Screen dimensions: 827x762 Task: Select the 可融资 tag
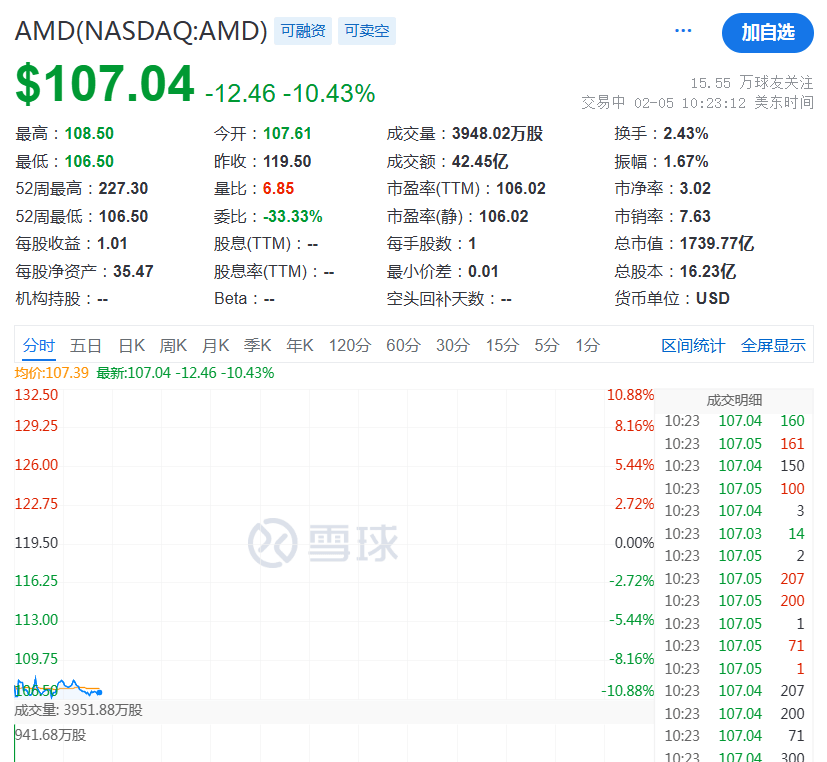click(x=304, y=30)
